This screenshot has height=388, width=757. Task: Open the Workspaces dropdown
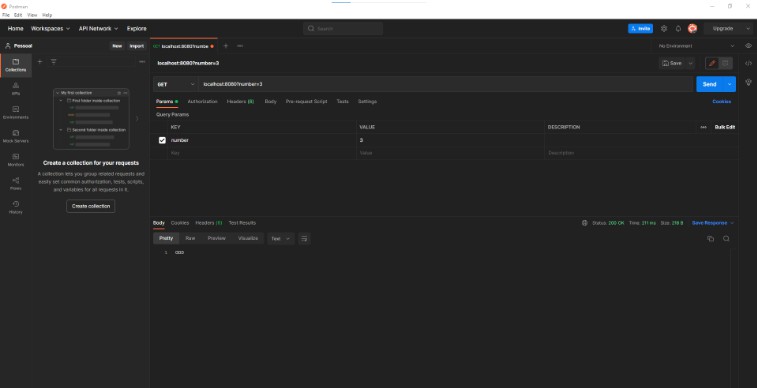click(x=50, y=28)
